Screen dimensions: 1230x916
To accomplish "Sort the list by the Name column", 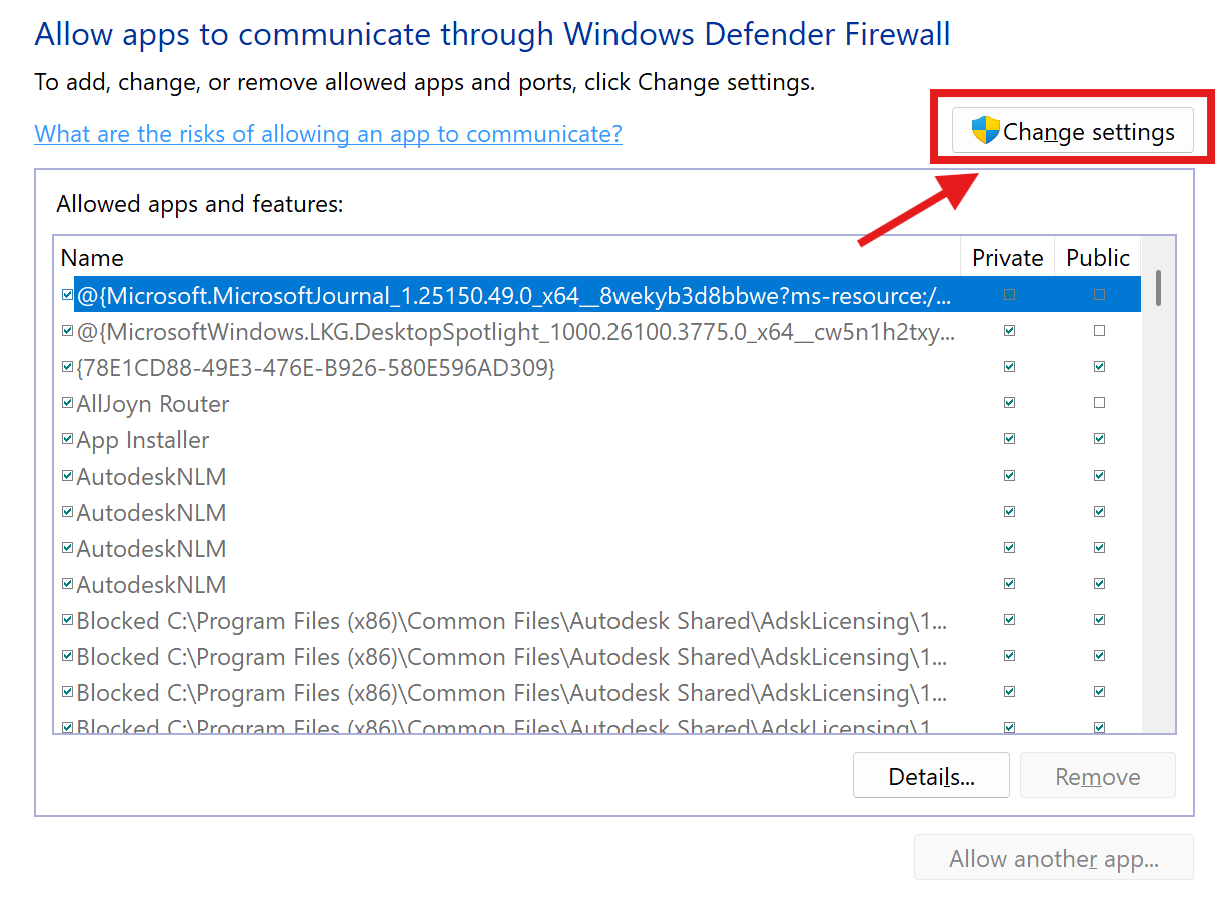I will pyautogui.click(x=92, y=257).
